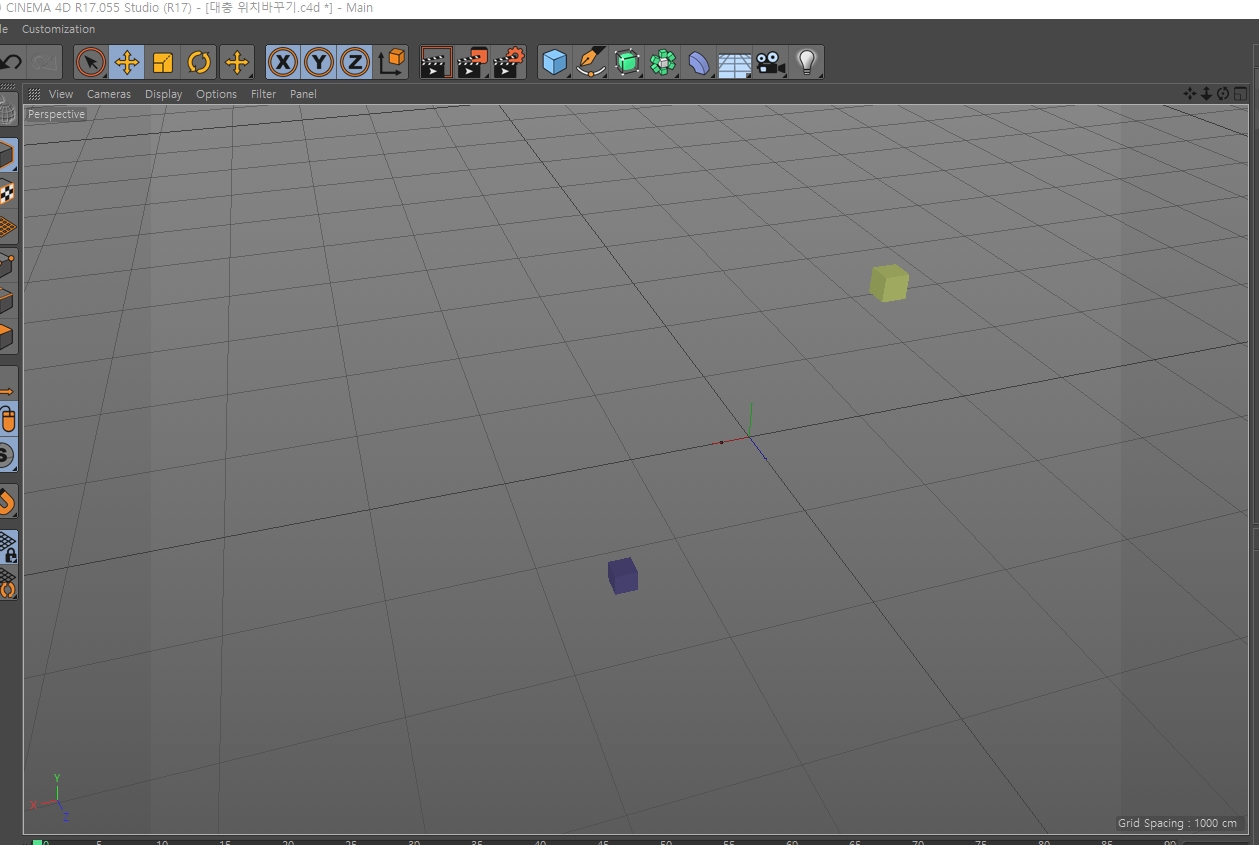Select the Live Selection tool
1259x845 pixels.
91,63
